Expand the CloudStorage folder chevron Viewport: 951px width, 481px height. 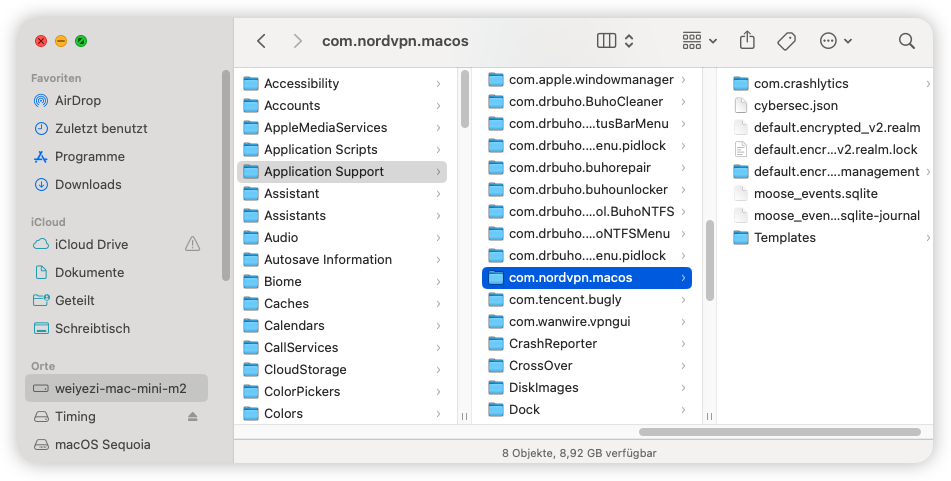coord(438,369)
